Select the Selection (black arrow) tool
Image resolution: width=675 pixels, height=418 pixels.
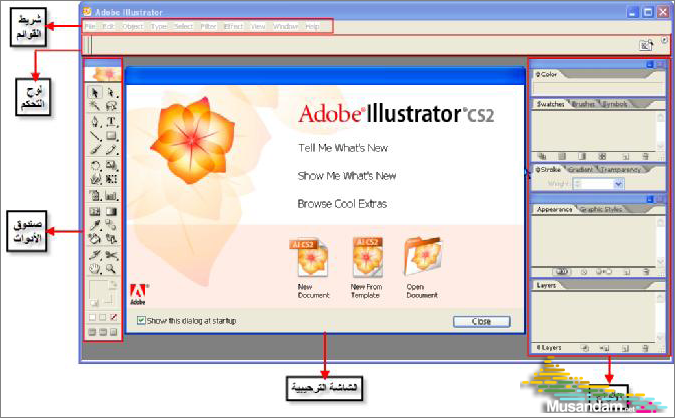95,93
